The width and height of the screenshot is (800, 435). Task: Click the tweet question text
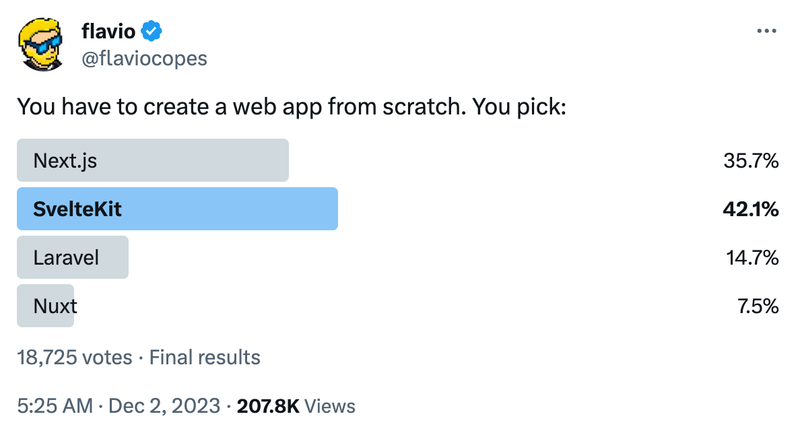292,105
